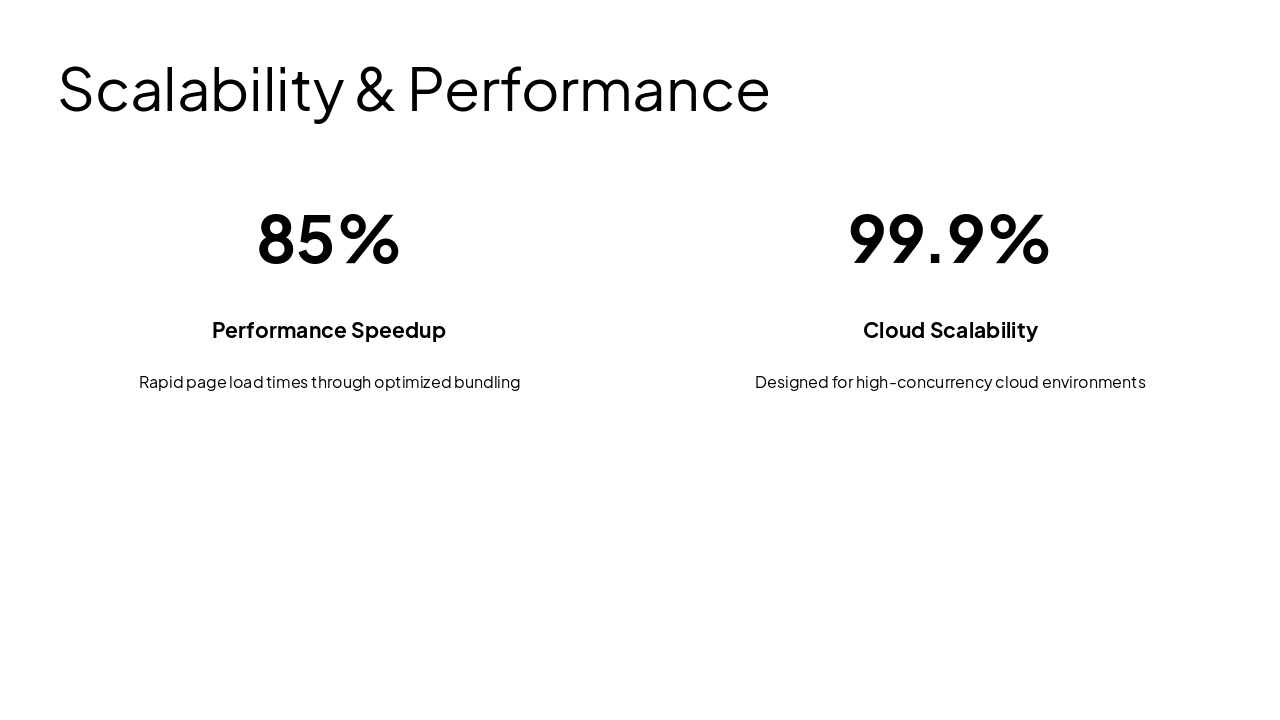Viewport: 1280px width, 720px height.
Task: Click the word "Designed" in the right description
Action: 790,382
